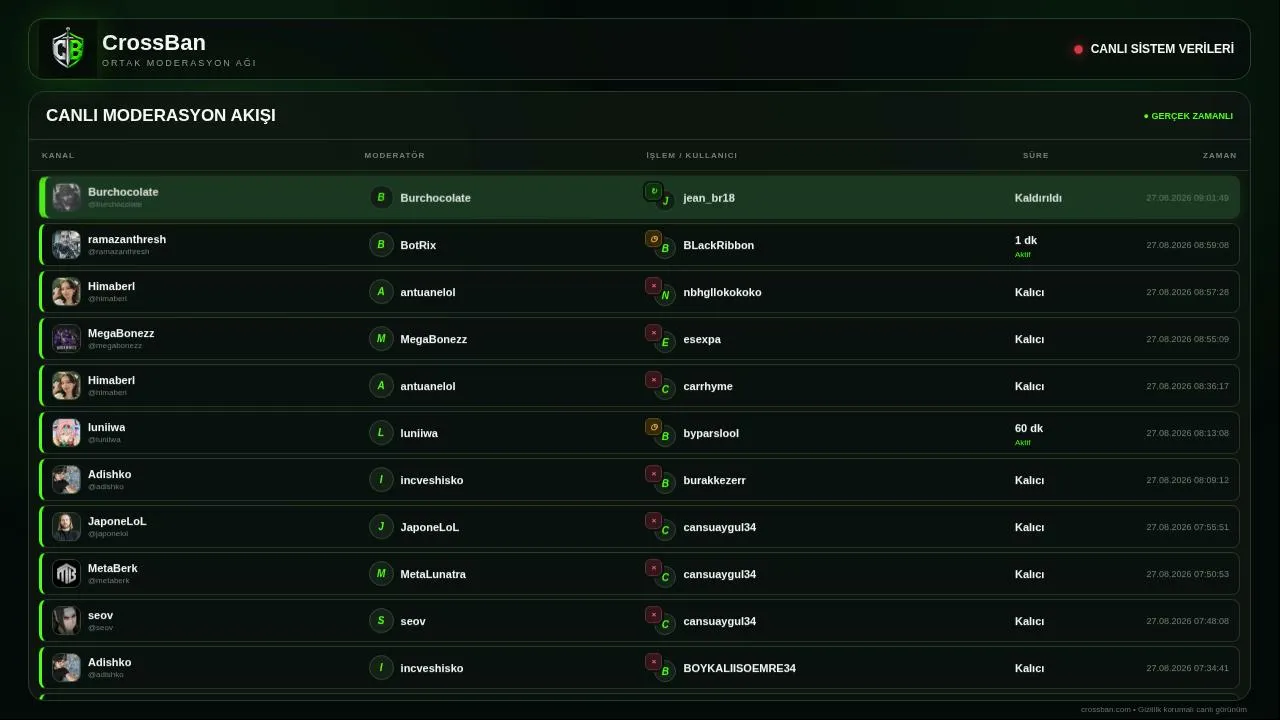Viewport: 1280px width, 720px height.
Task: Select banned user BOYKALIISOEMRE34
Action: click(739, 668)
